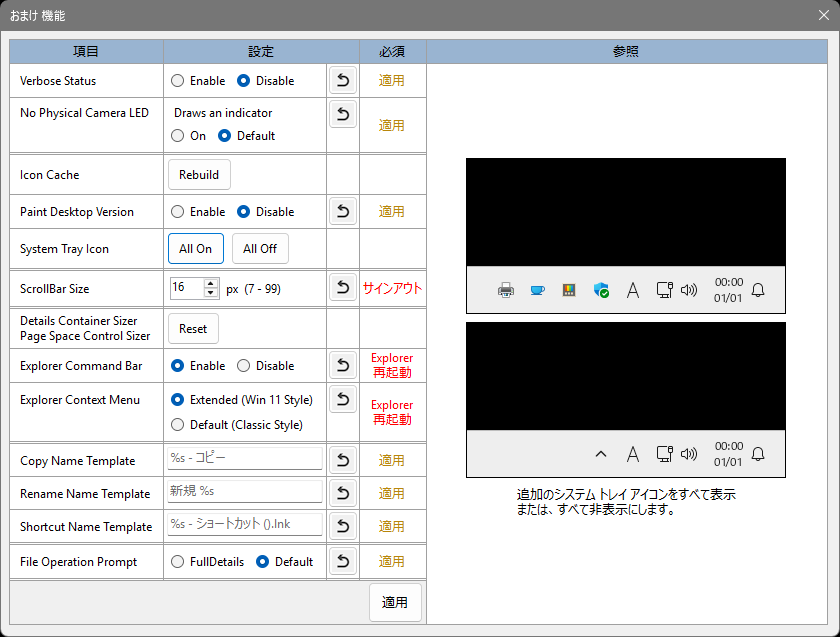Viewport: 840px width, 637px height.
Task: Click notification bell in lower tray preview
Action: [x=758, y=454]
